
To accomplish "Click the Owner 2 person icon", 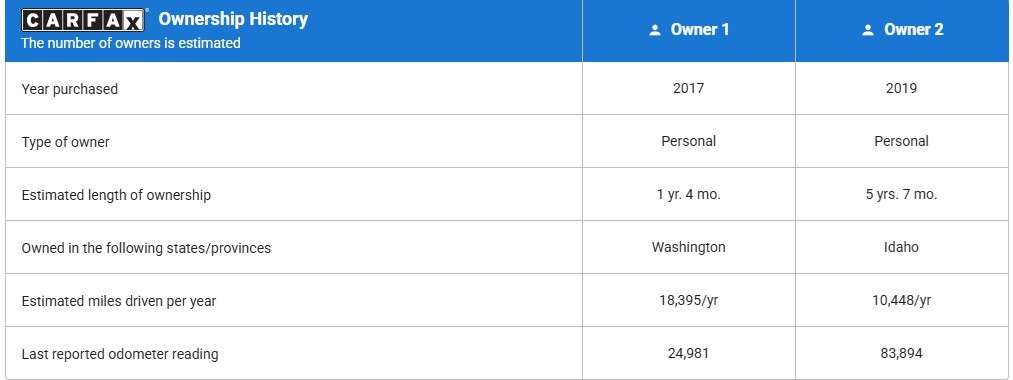I will (868, 30).
